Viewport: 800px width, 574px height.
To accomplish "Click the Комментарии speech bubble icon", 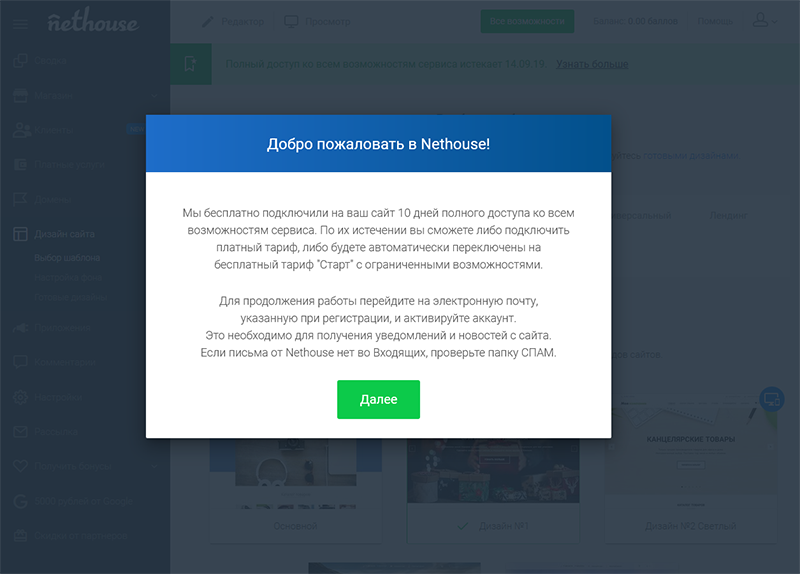I will [20, 362].
